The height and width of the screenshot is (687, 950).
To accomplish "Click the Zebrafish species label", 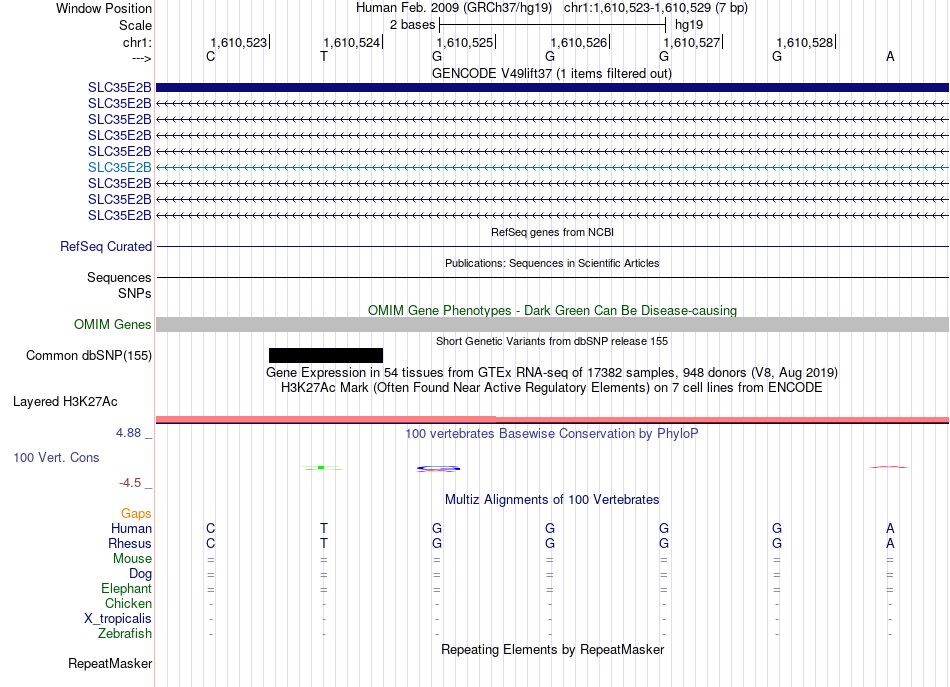I will tap(125, 634).
